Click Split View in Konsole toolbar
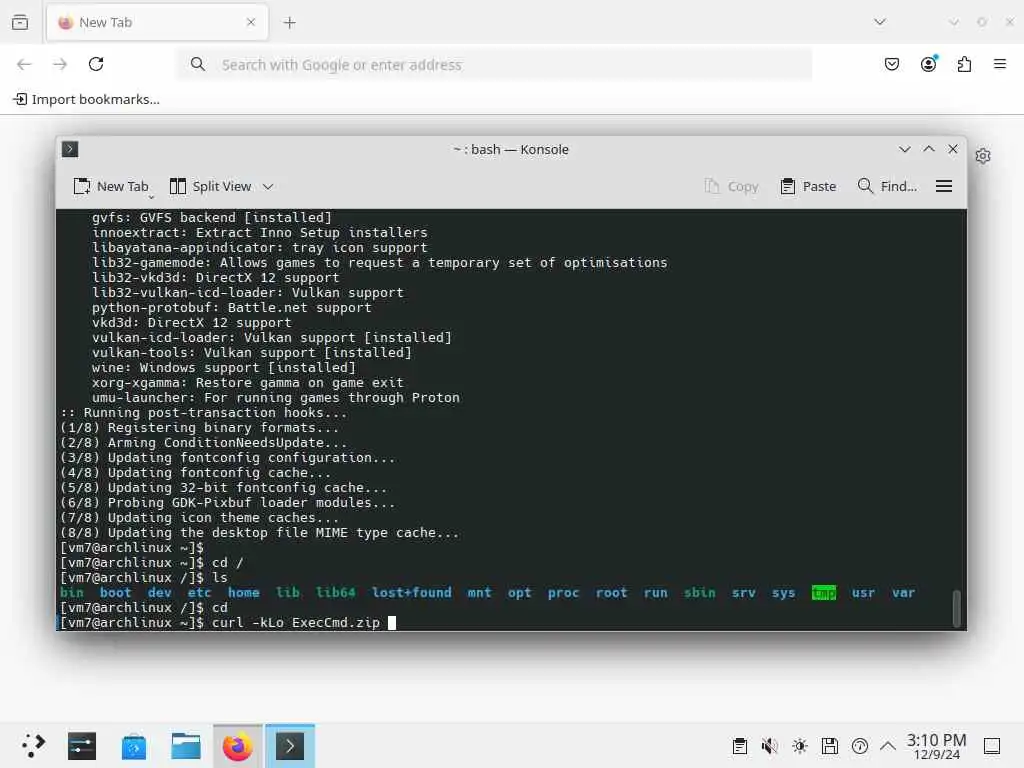This screenshot has width=1024, height=768. point(210,187)
